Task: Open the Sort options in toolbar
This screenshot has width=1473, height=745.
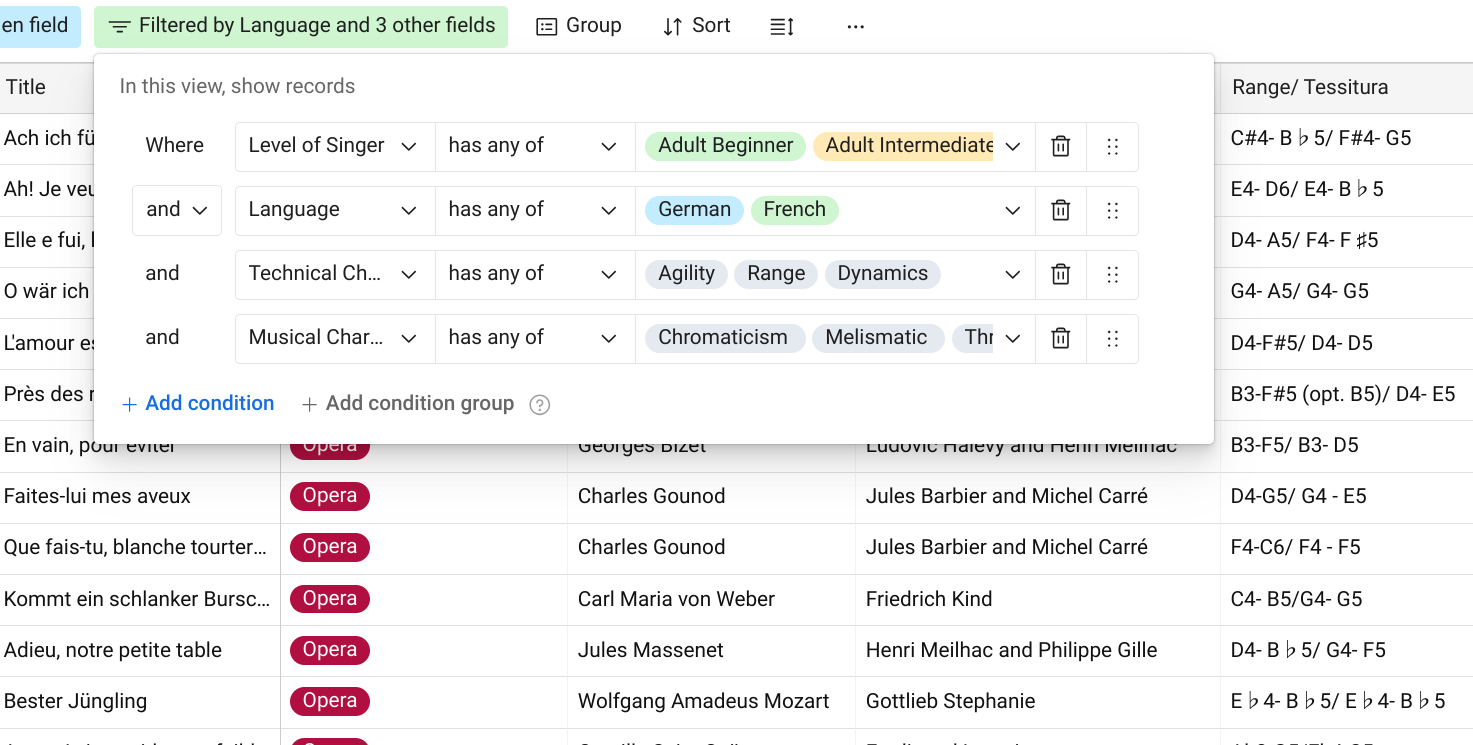Action: (697, 26)
